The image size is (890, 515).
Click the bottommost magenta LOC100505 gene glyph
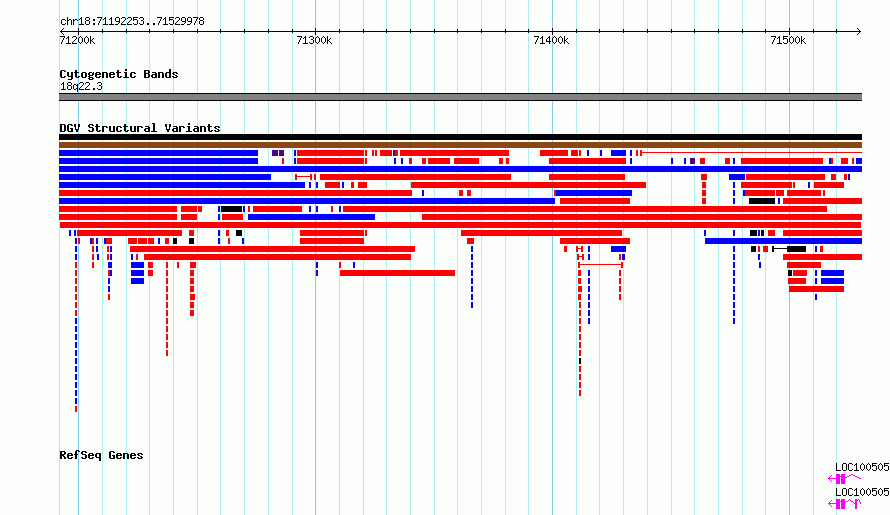point(845,504)
